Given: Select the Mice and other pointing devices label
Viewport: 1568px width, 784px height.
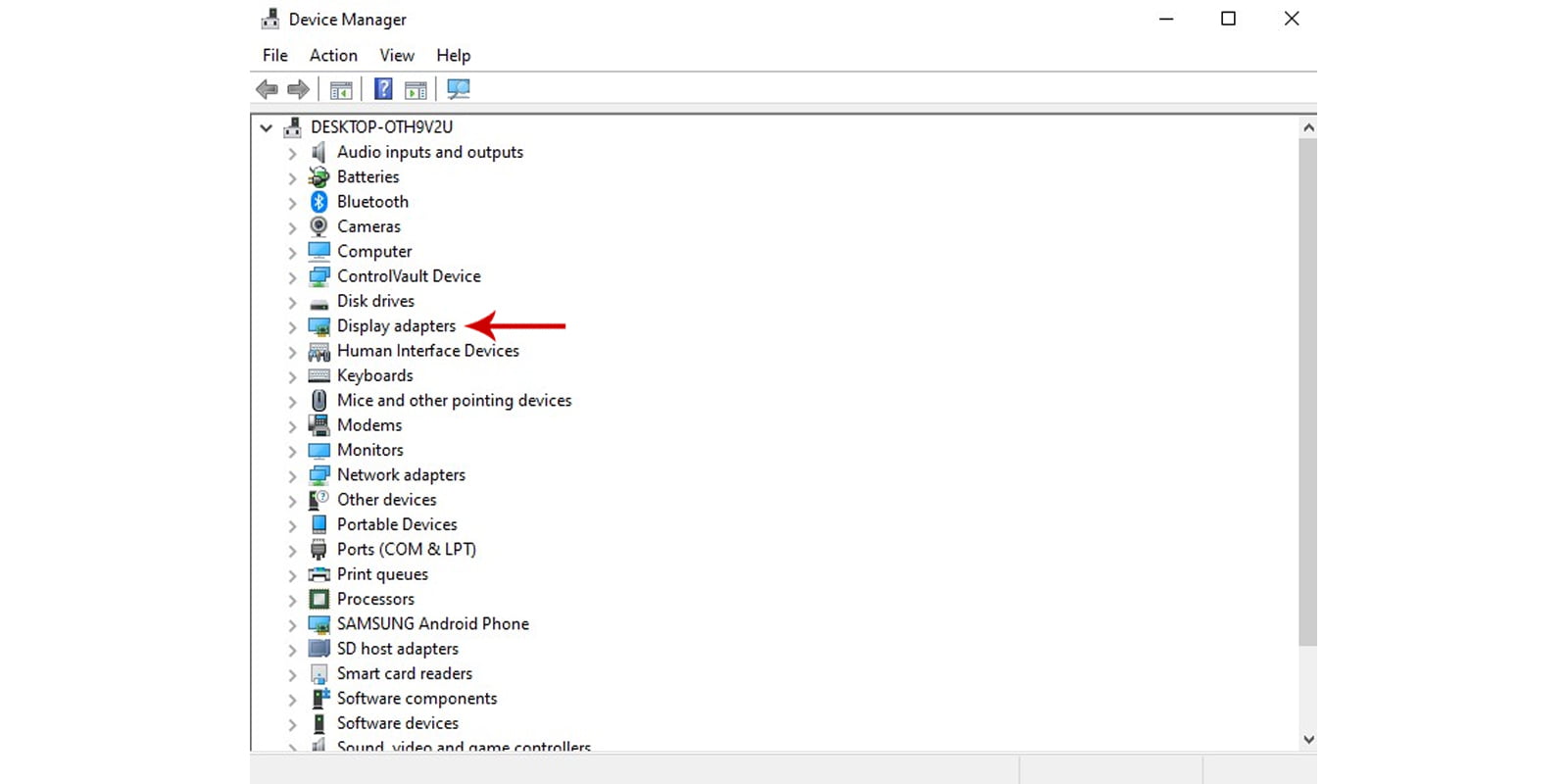Looking at the screenshot, I should 455,401.
